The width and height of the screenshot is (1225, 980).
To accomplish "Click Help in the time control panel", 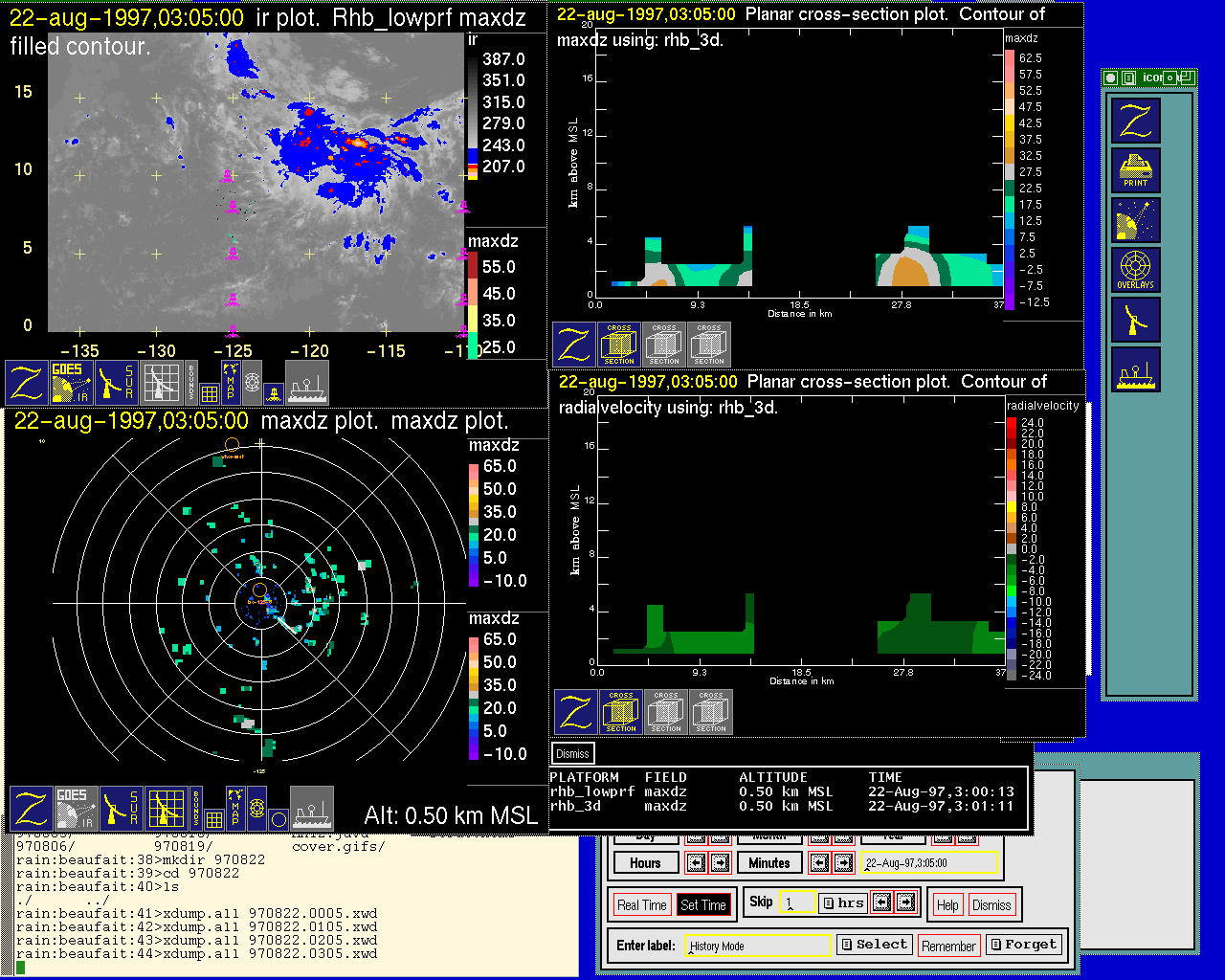I will click(947, 905).
